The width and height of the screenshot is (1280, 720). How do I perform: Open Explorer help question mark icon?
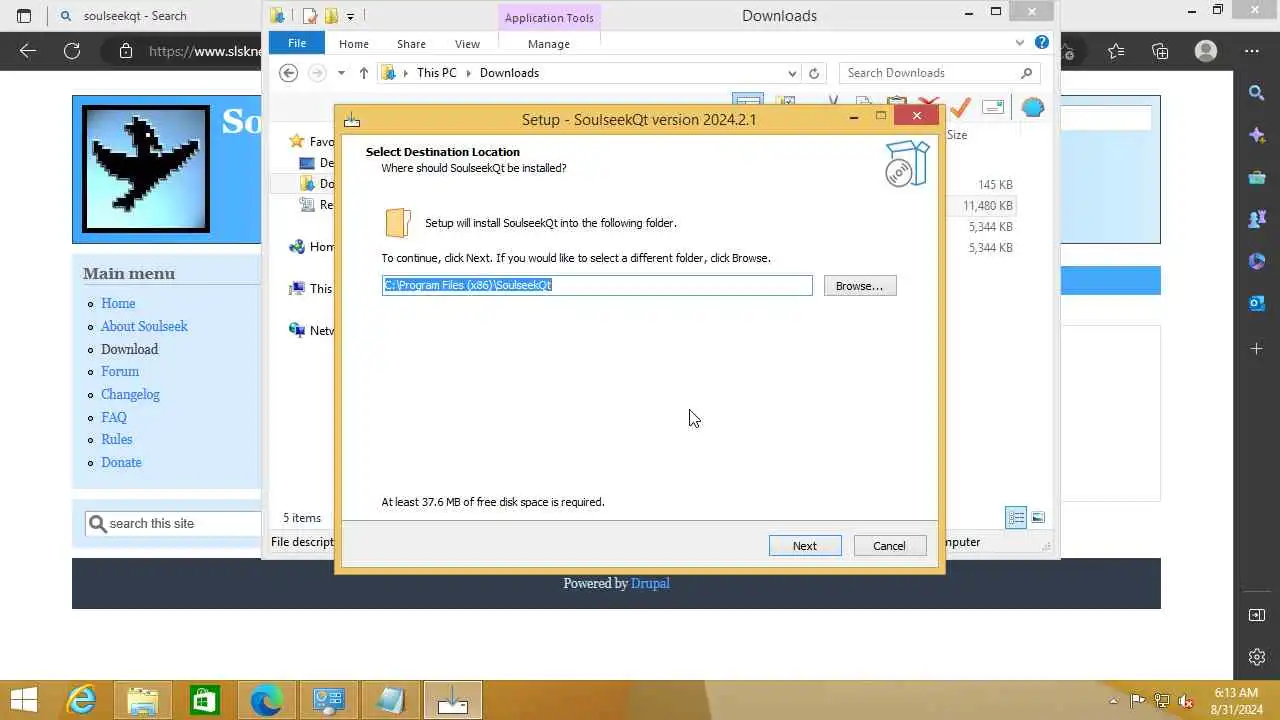click(x=1042, y=43)
